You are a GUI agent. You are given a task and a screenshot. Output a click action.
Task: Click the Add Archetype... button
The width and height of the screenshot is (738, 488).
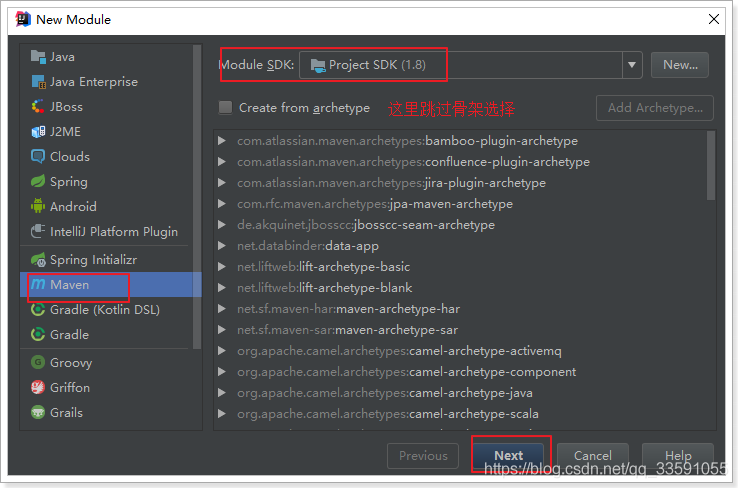point(655,108)
